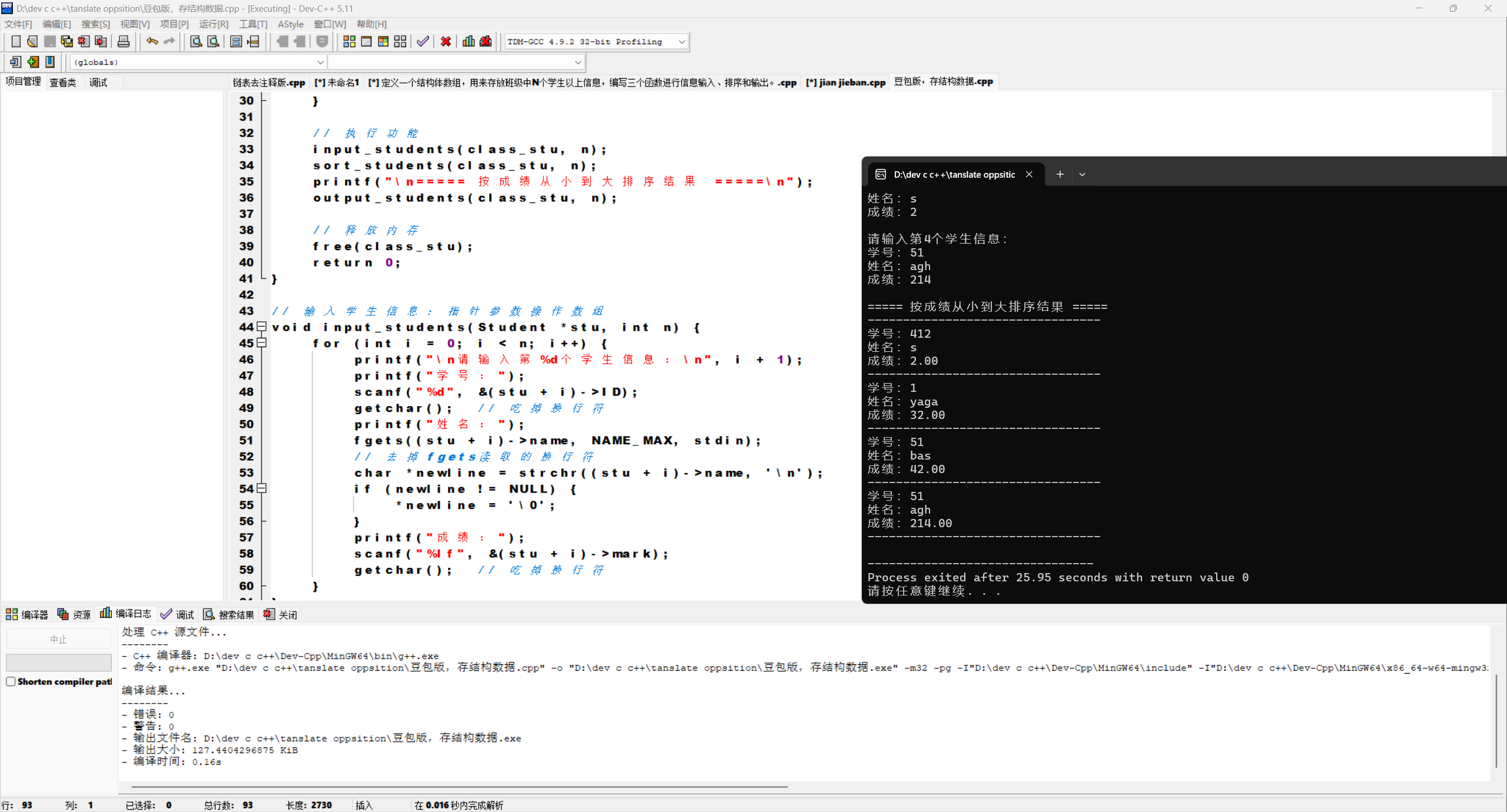The width and height of the screenshot is (1507, 812).
Task: Click the Undo arrow icon
Action: 152,41
